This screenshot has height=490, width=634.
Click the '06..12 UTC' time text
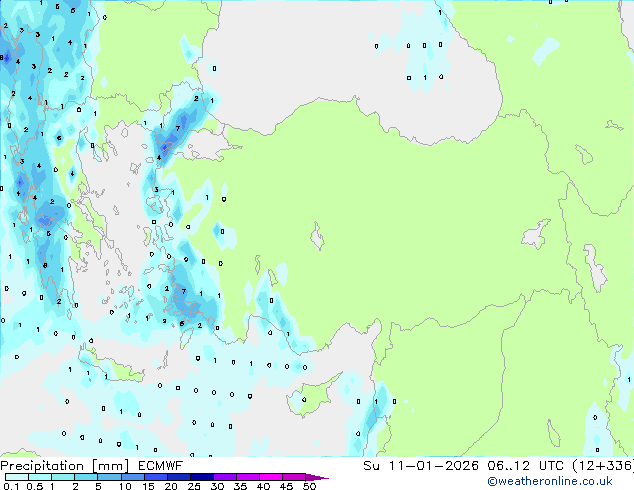(525, 466)
